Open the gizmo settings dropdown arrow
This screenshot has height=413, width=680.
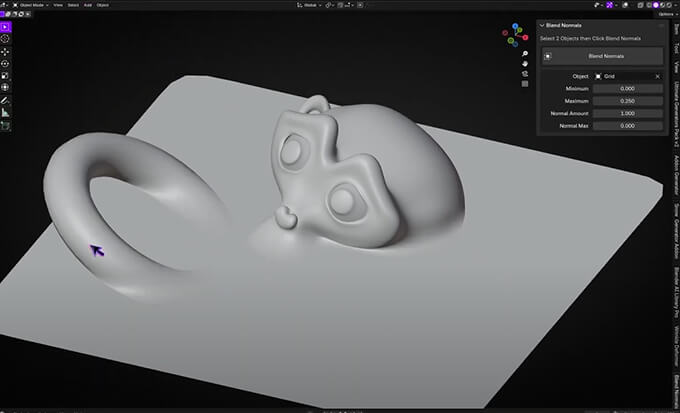(x=616, y=5)
